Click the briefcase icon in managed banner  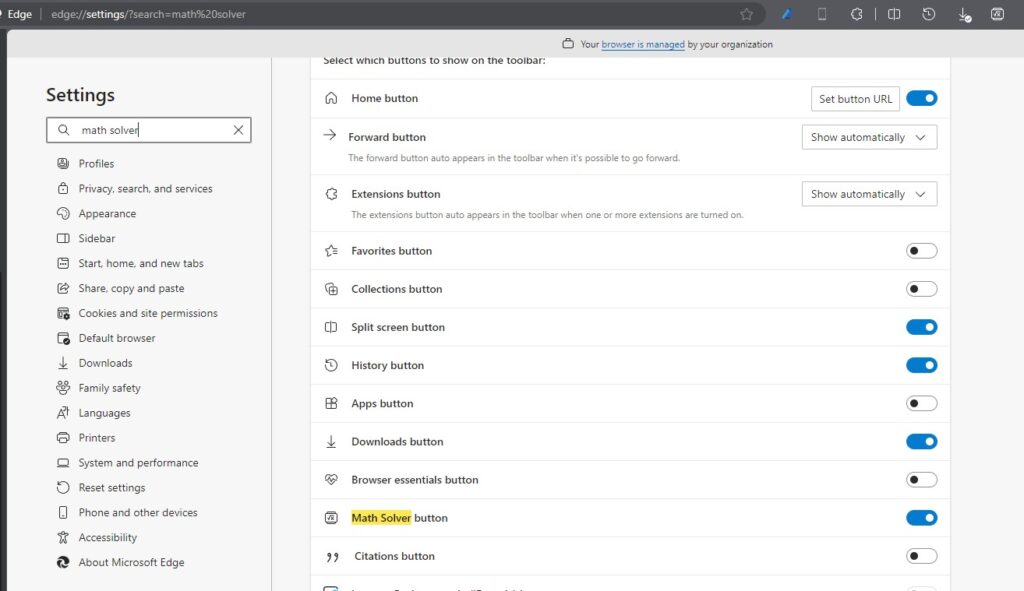568,44
